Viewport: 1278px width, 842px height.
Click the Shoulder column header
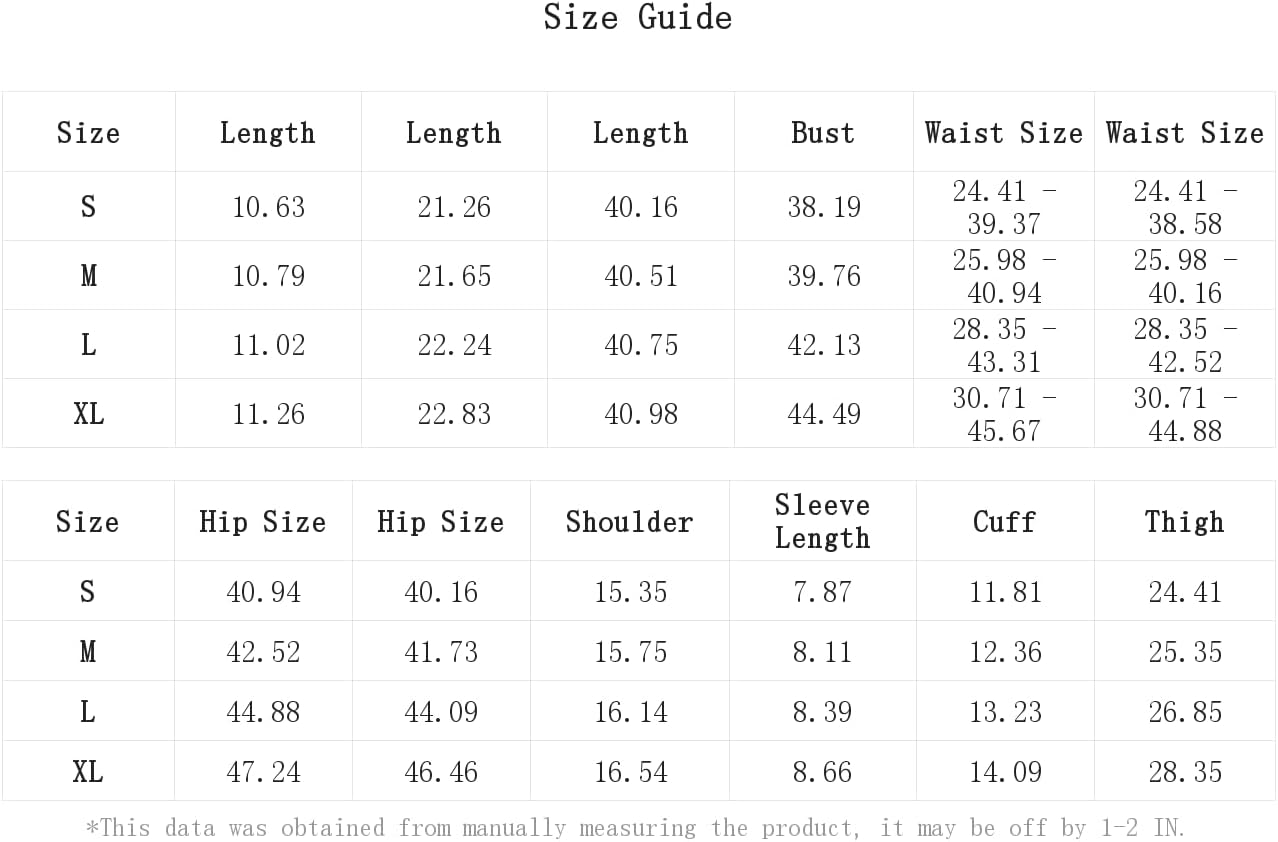(x=629, y=522)
